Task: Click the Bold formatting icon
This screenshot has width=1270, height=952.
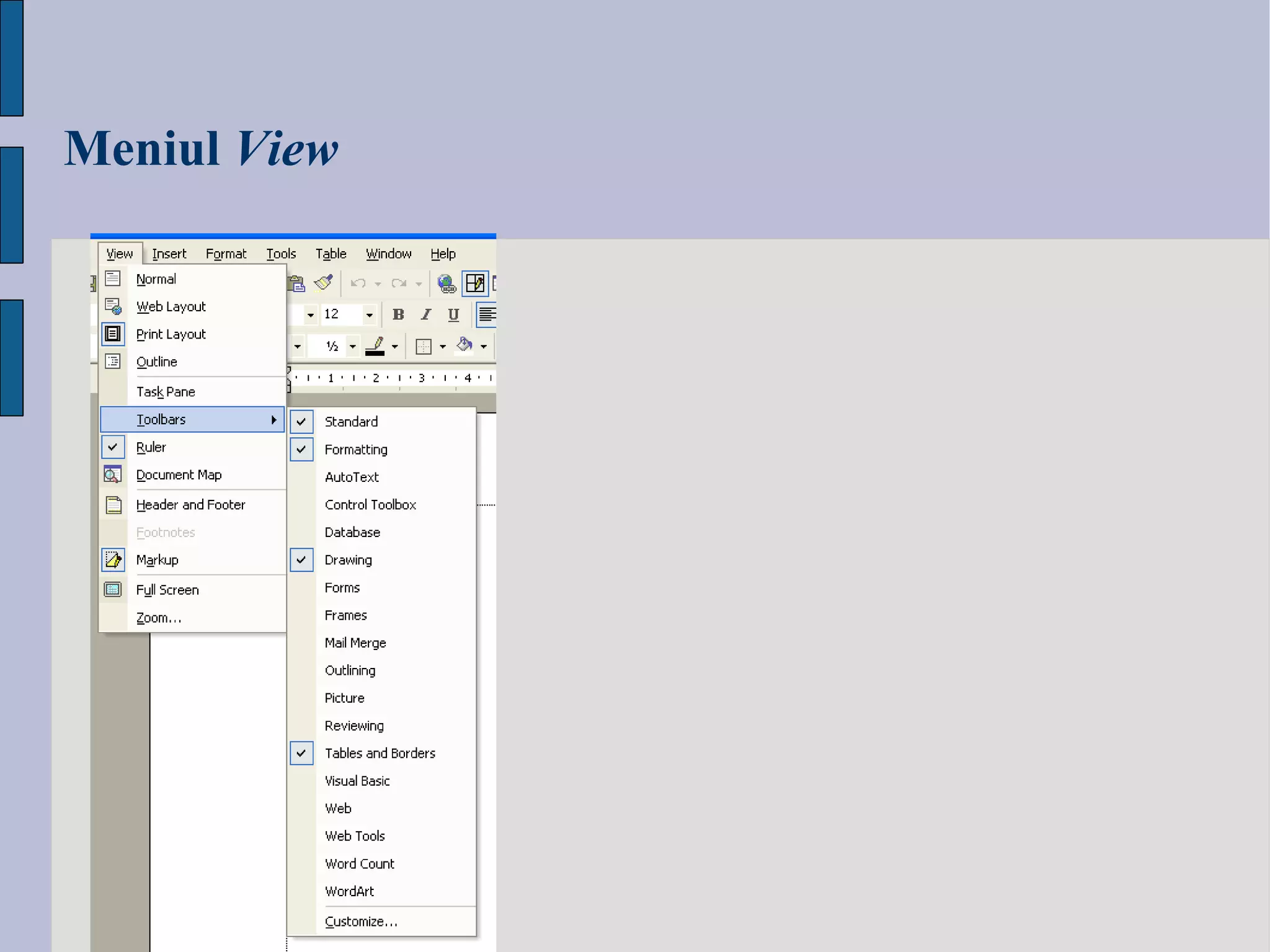Action: click(398, 314)
